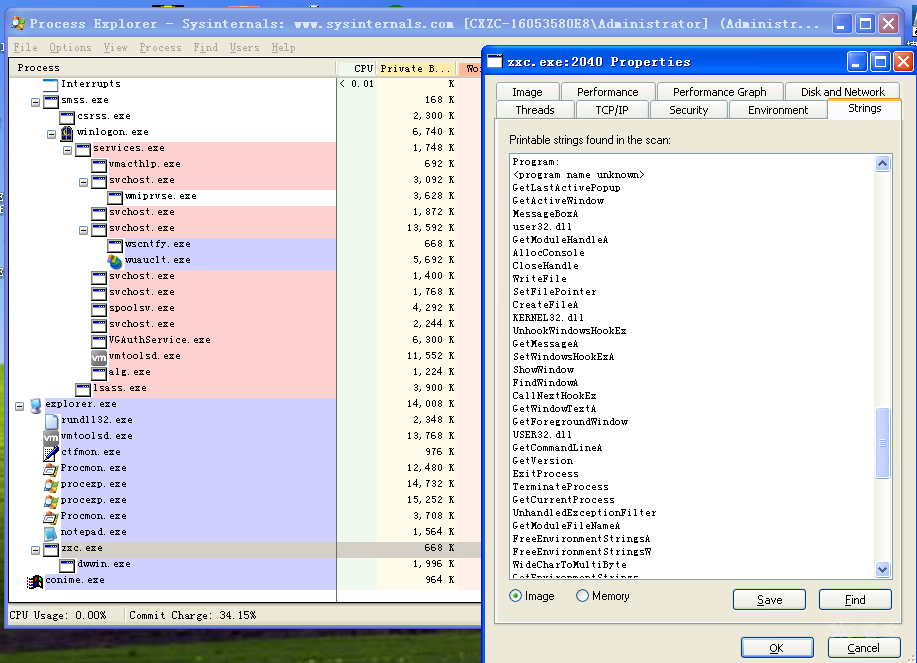Click the wuauclt.exe Windows Update icon
This screenshot has width=917, height=663.
tap(115, 261)
